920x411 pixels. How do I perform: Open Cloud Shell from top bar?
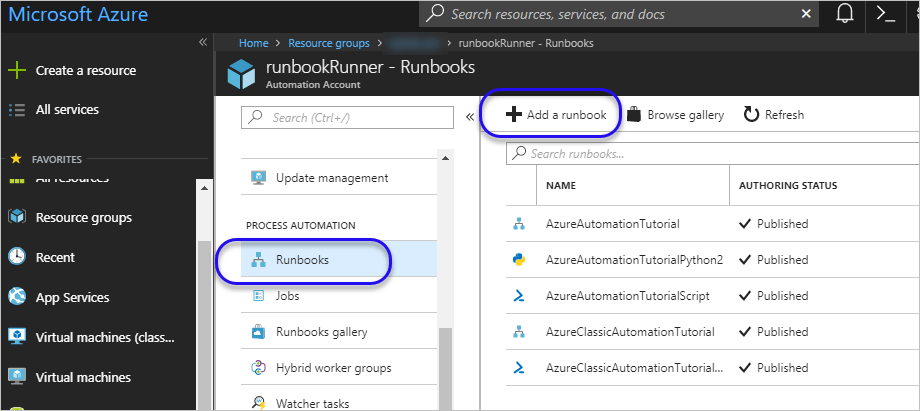tap(885, 14)
